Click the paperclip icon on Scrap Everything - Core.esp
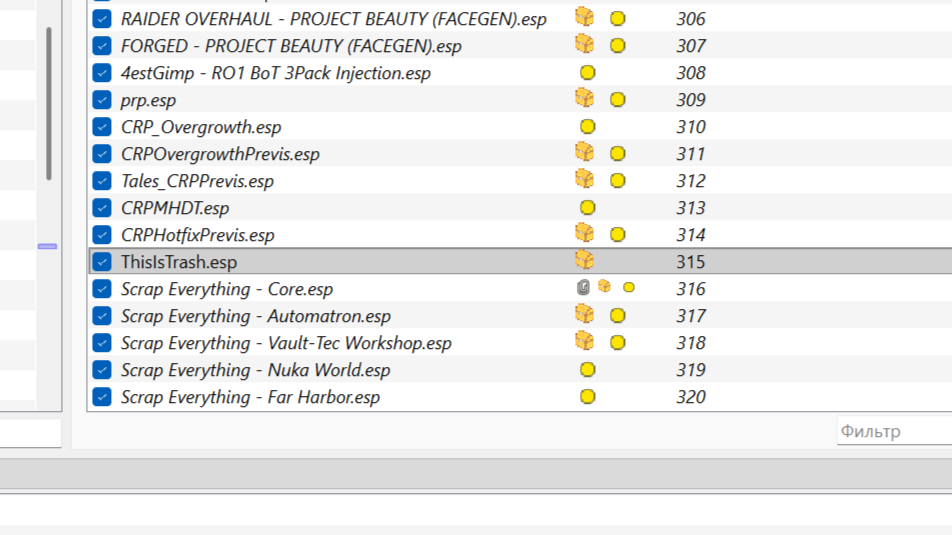The height and width of the screenshot is (535, 952). click(583, 287)
